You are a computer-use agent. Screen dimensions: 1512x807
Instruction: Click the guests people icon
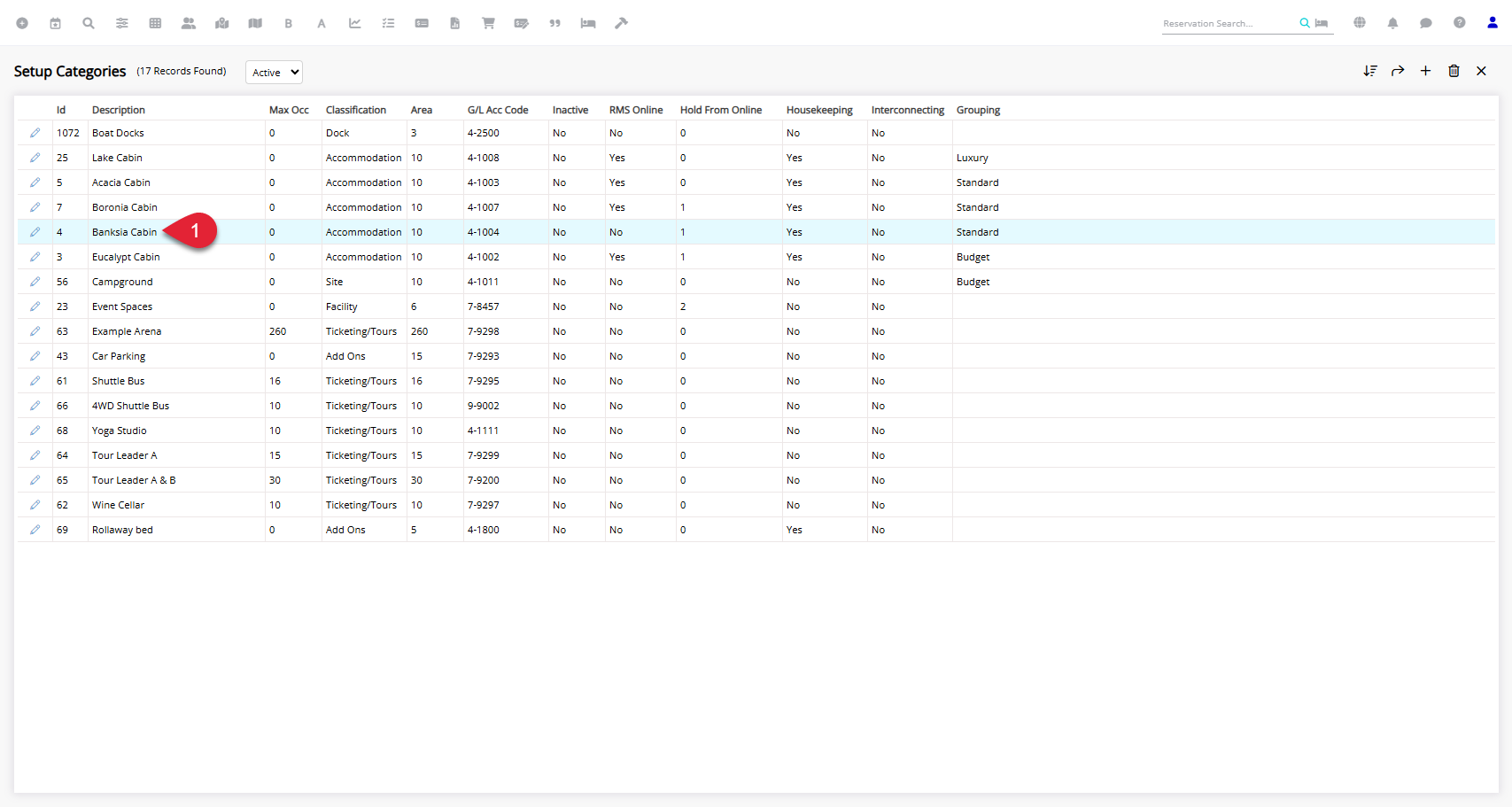(x=189, y=23)
